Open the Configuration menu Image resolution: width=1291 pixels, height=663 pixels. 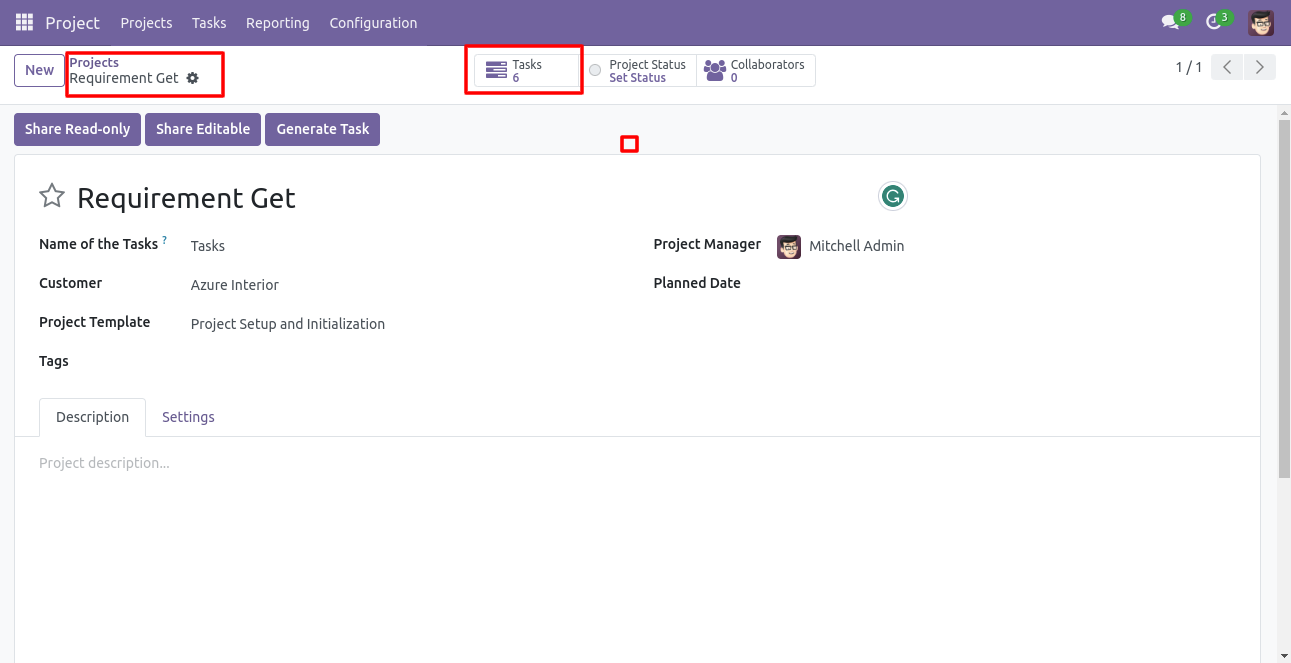(373, 22)
